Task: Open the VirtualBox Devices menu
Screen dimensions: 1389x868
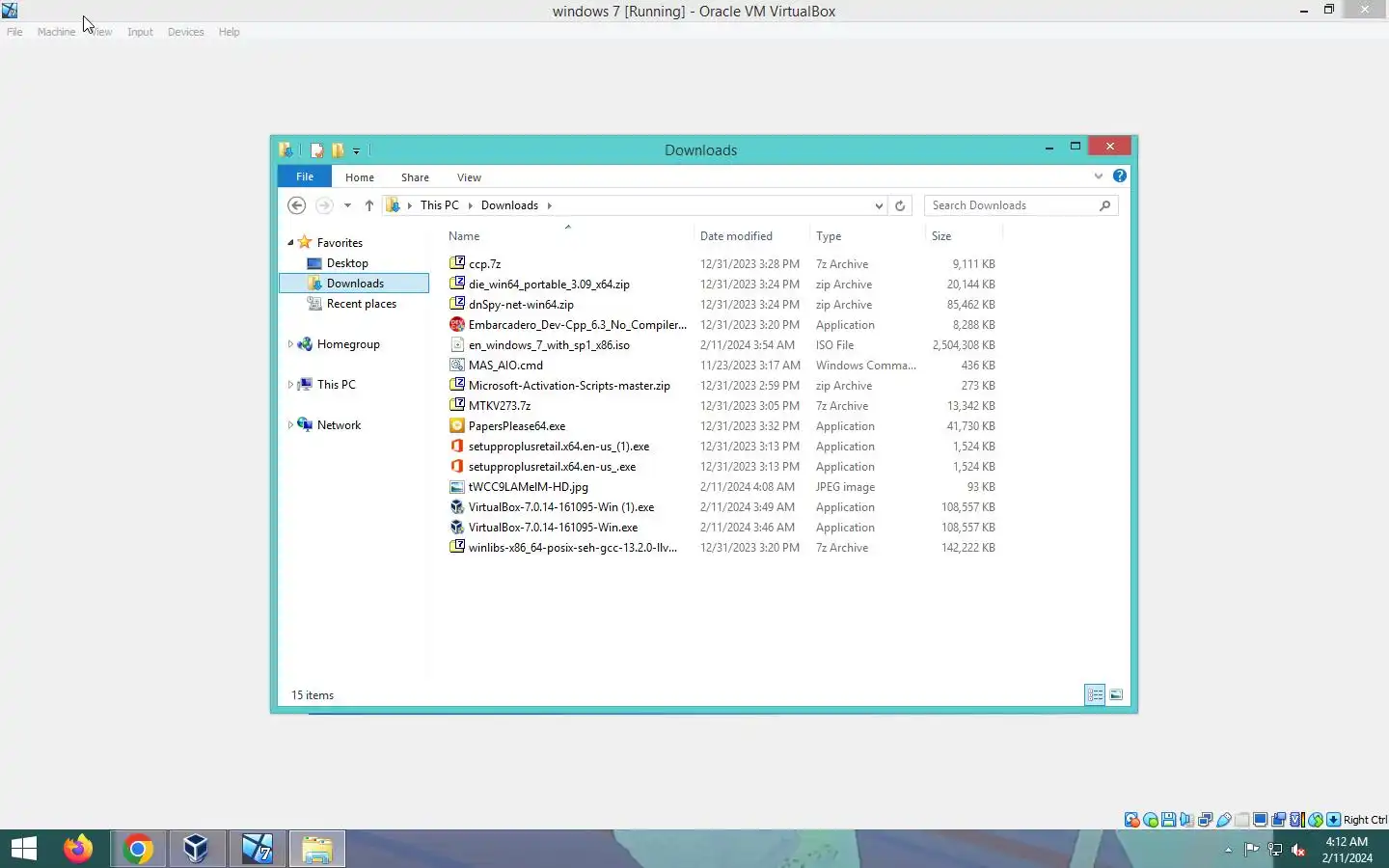Action: [185, 32]
